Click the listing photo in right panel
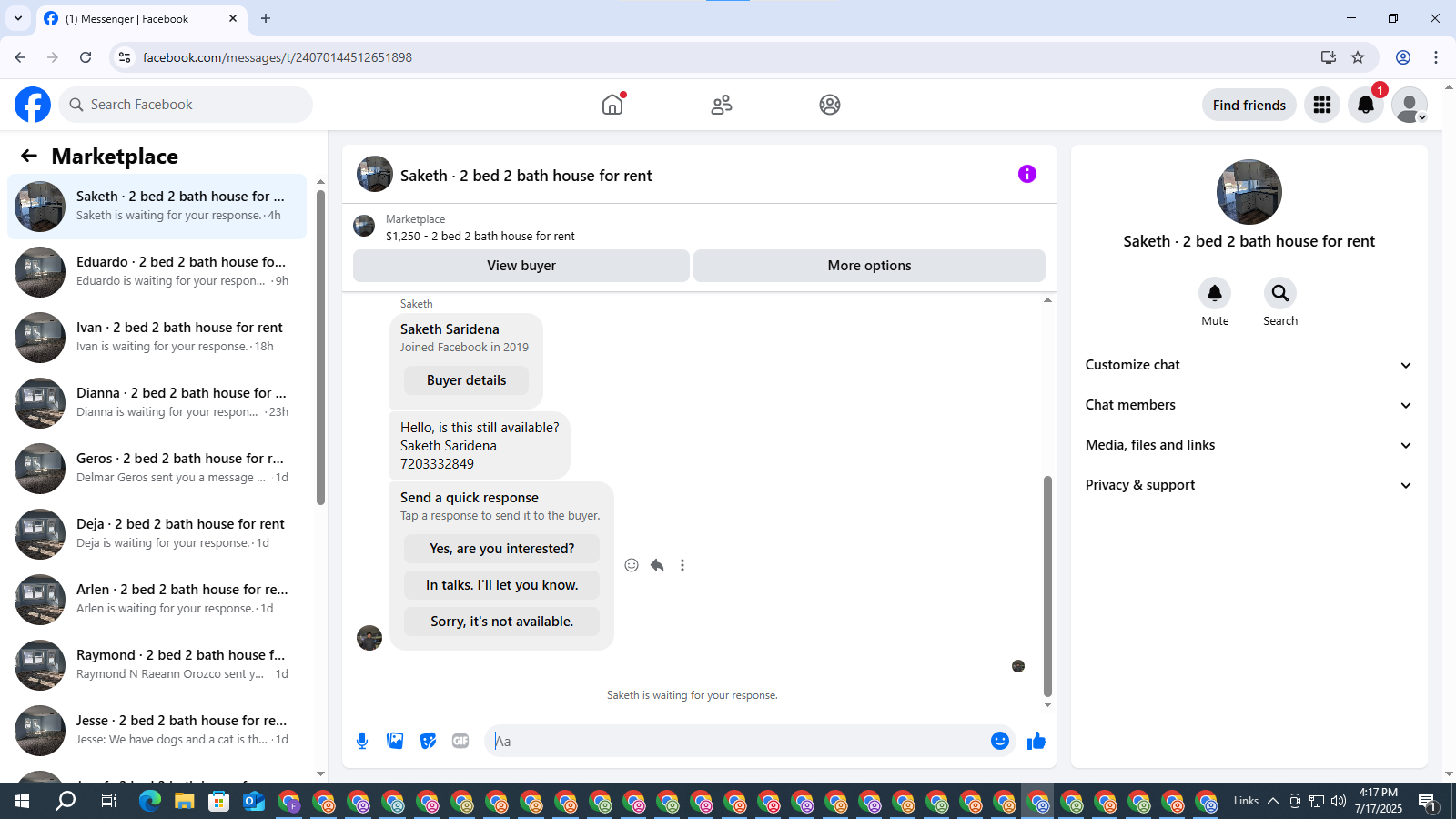 pyautogui.click(x=1249, y=192)
